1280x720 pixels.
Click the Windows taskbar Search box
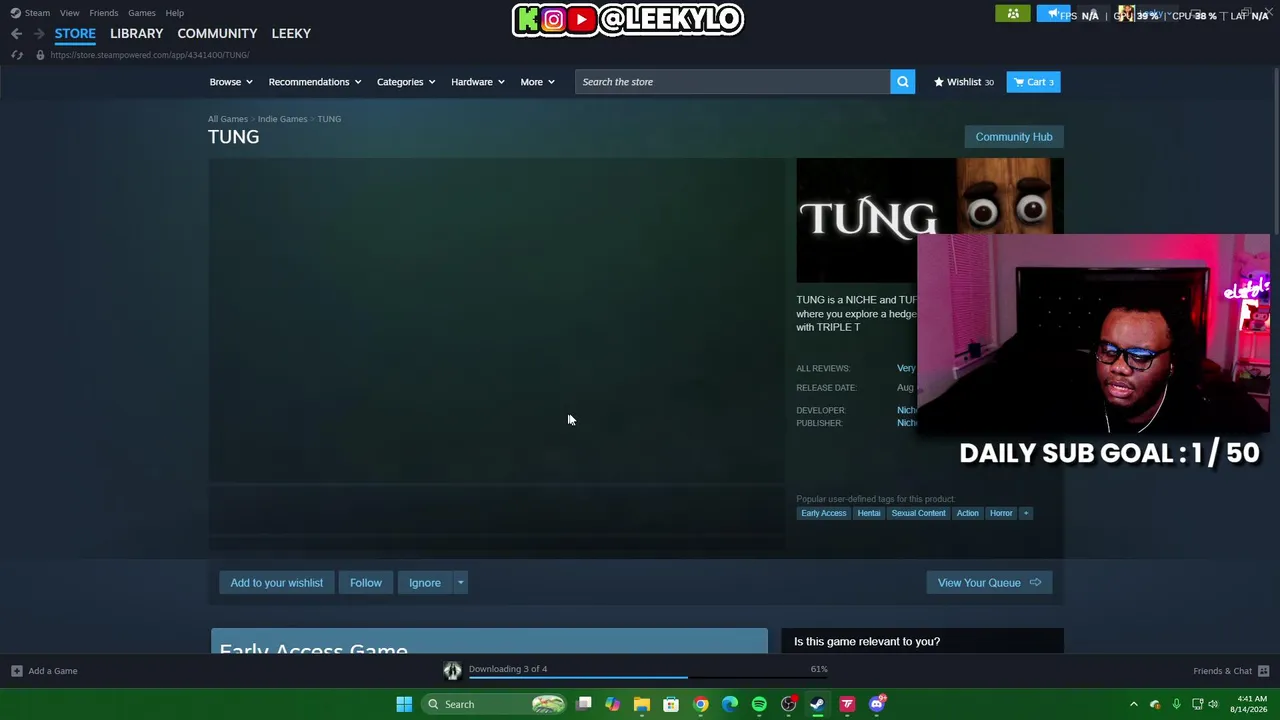(494, 704)
